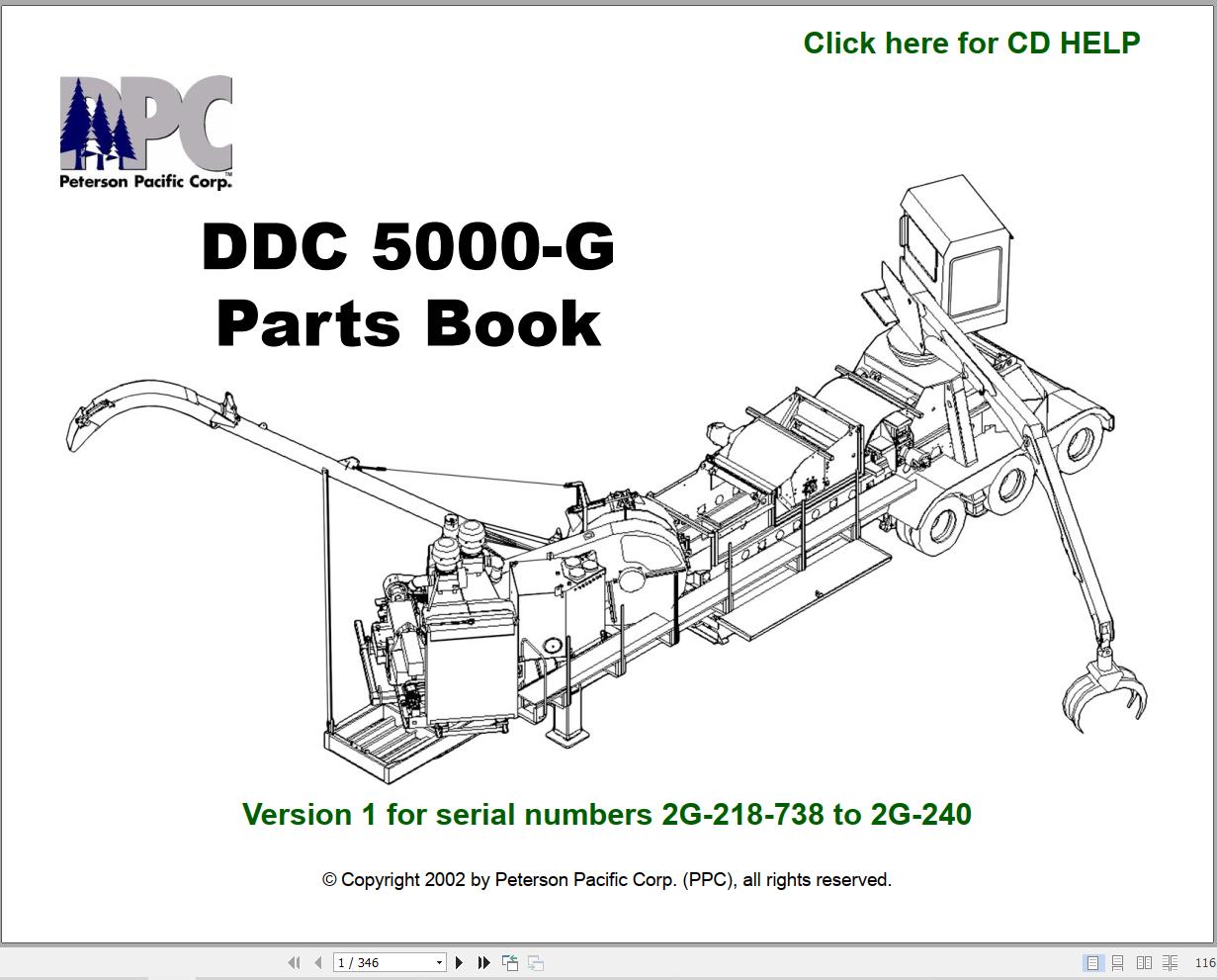Click the DDC 5000-G Parts Book title
Viewport: 1217px width, 980px height.
[408, 285]
